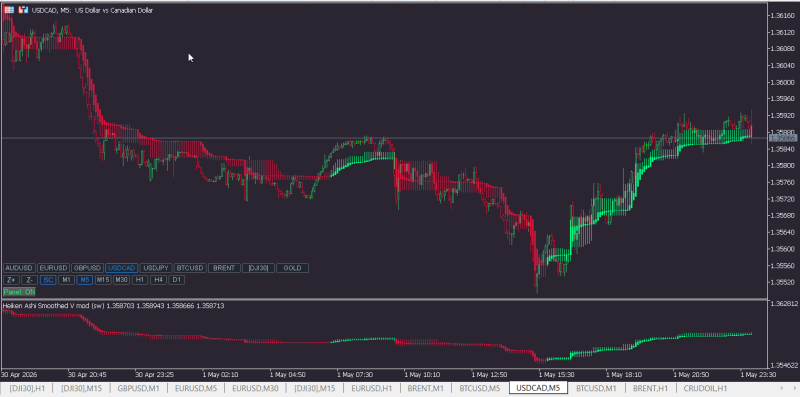The width and height of the screenshot is (800, 397).
Task: Set timeframe to H4 in panel
Action: pos(158,280)
